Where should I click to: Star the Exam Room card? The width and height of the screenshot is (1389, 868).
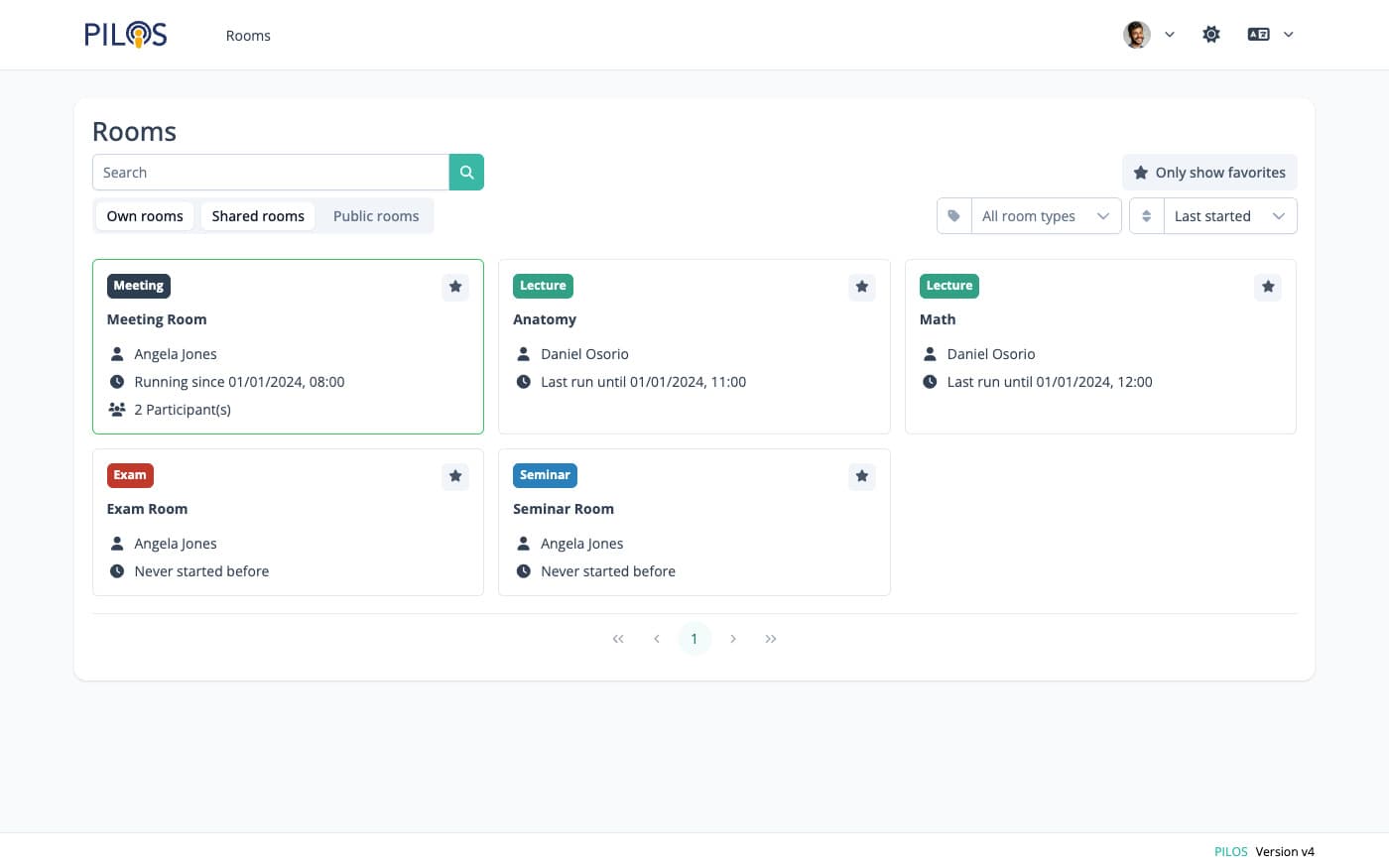(455, 476)
